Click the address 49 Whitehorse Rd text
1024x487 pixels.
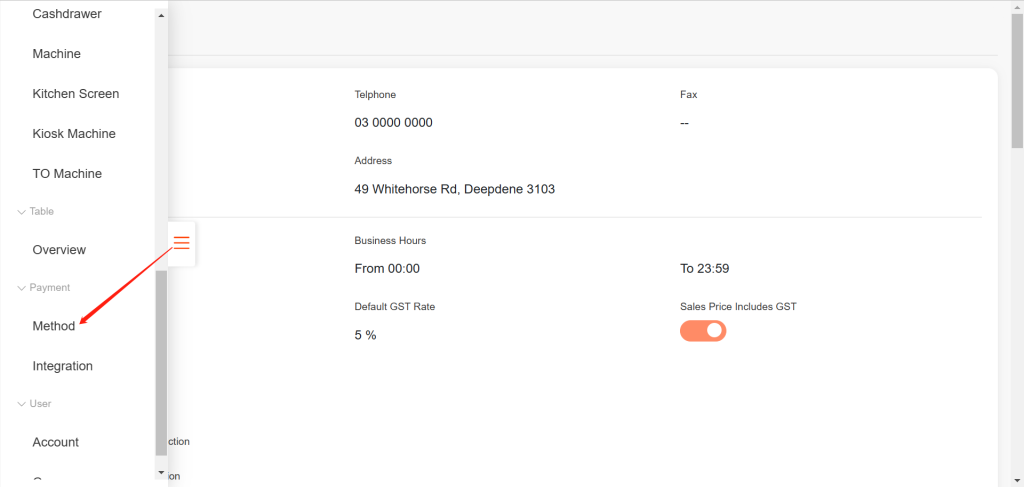coord(454,189)
